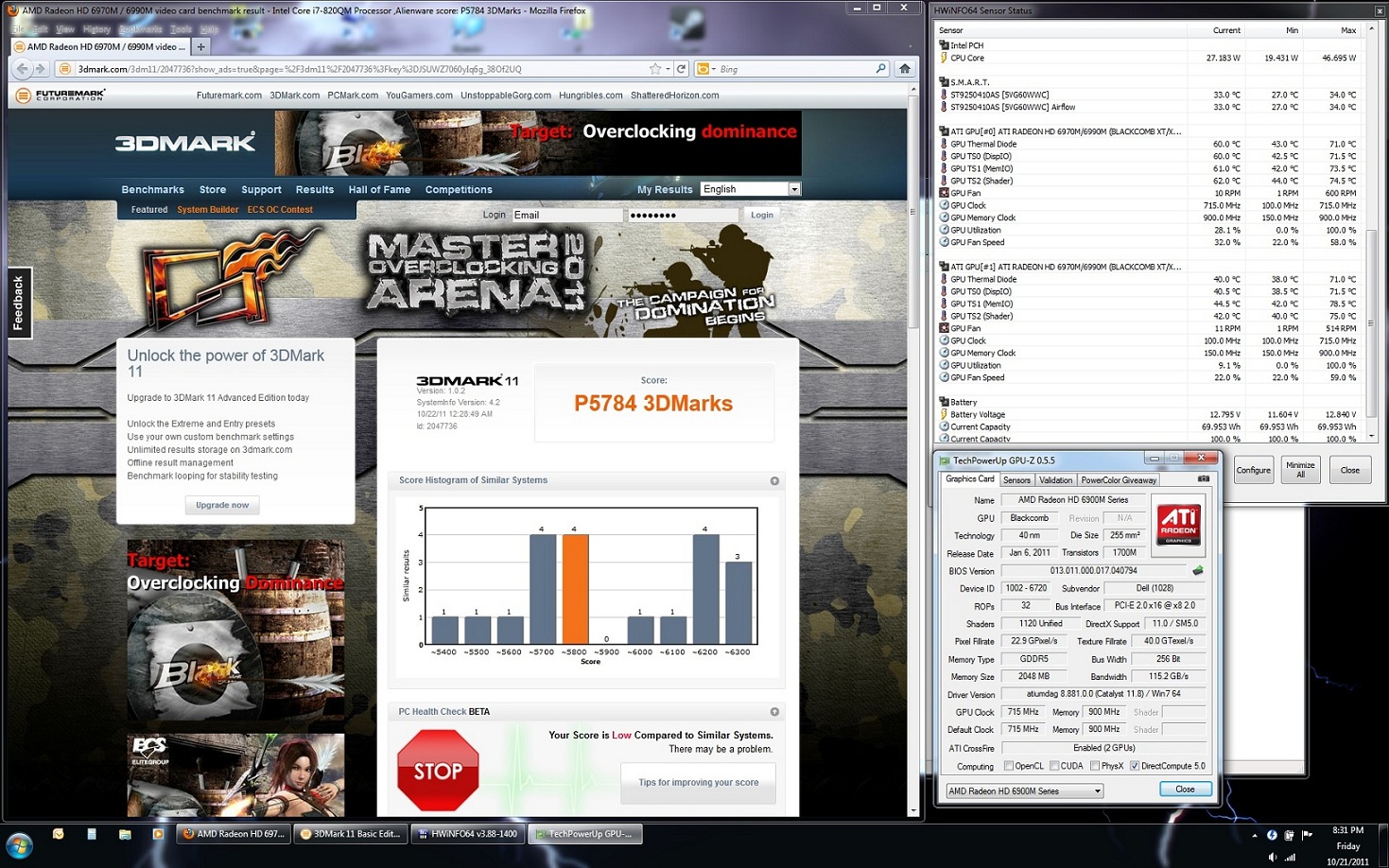1389x868 pixels.
Task: Open the System Builder link
Action: (207, 210)
